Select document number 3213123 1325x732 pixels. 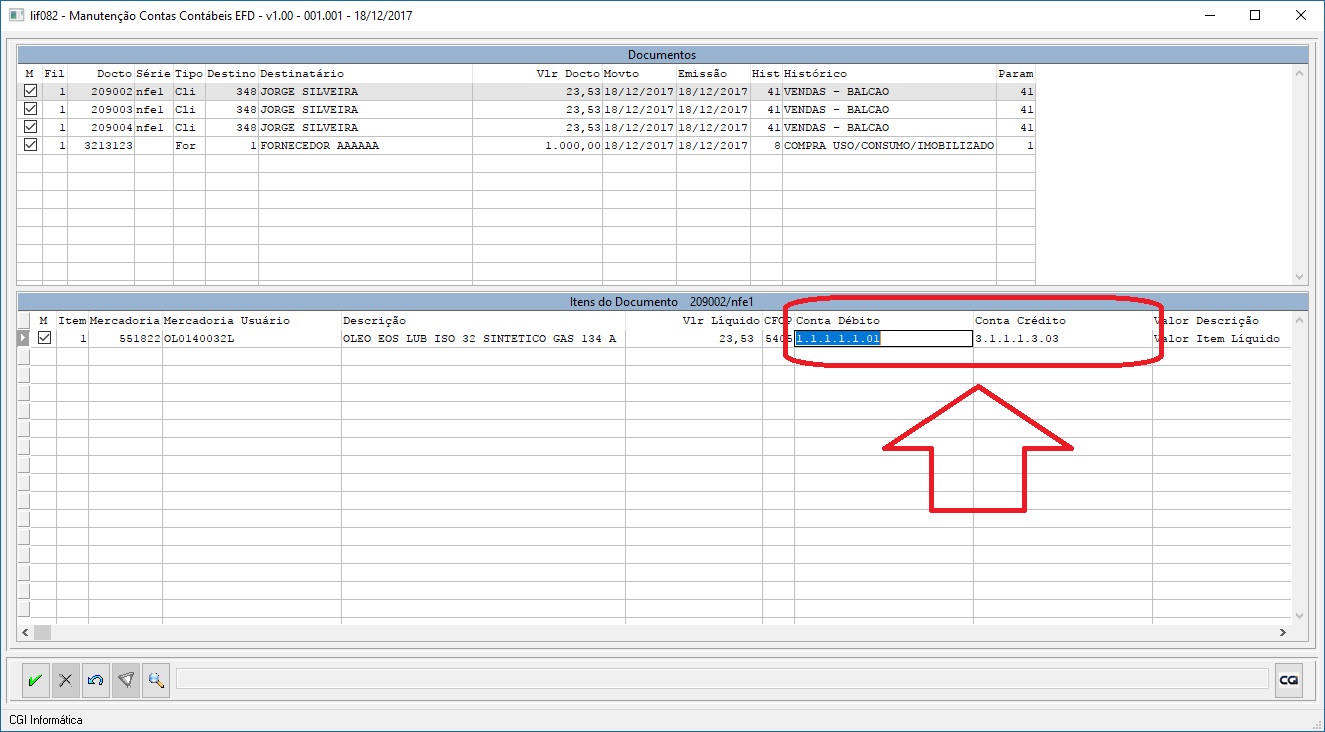tap(108, 146)
